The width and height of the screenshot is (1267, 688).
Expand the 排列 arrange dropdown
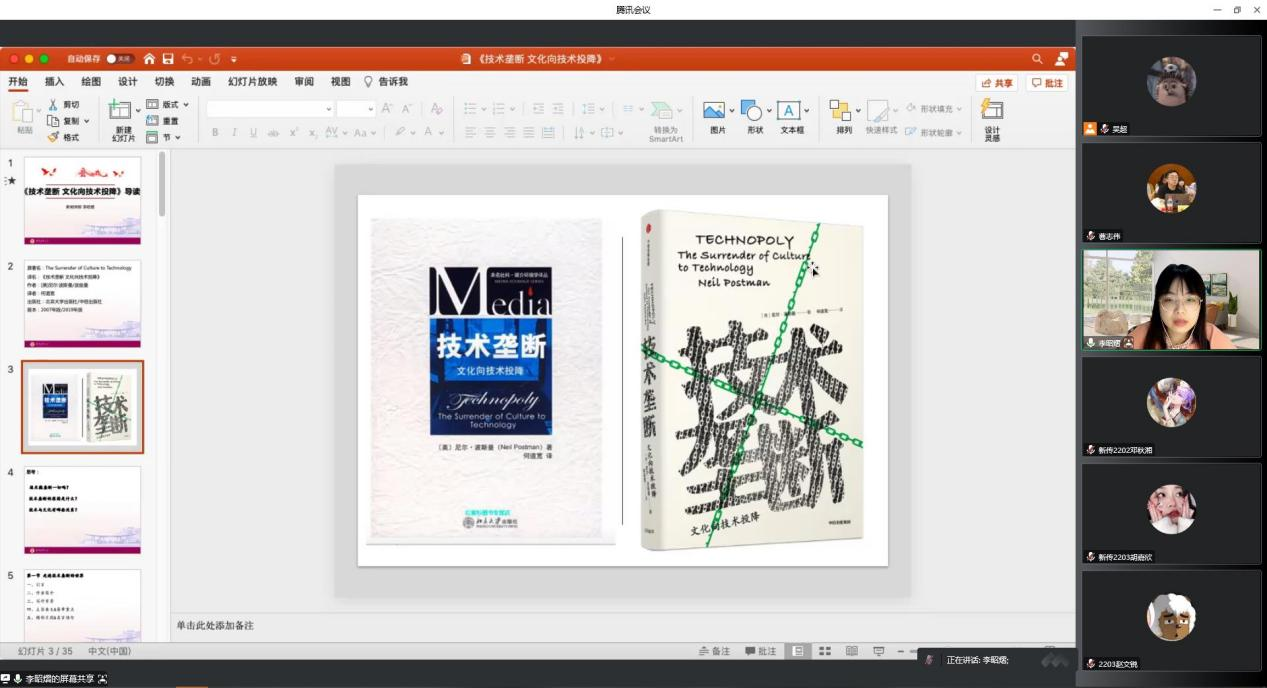[844, 112]
